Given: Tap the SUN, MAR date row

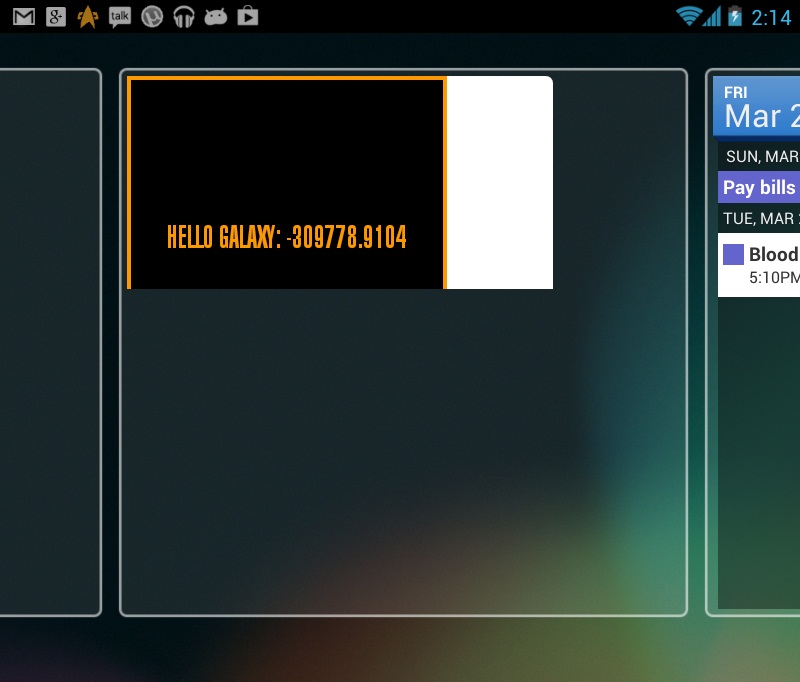Looking at the screenshot, I should 759,157.
